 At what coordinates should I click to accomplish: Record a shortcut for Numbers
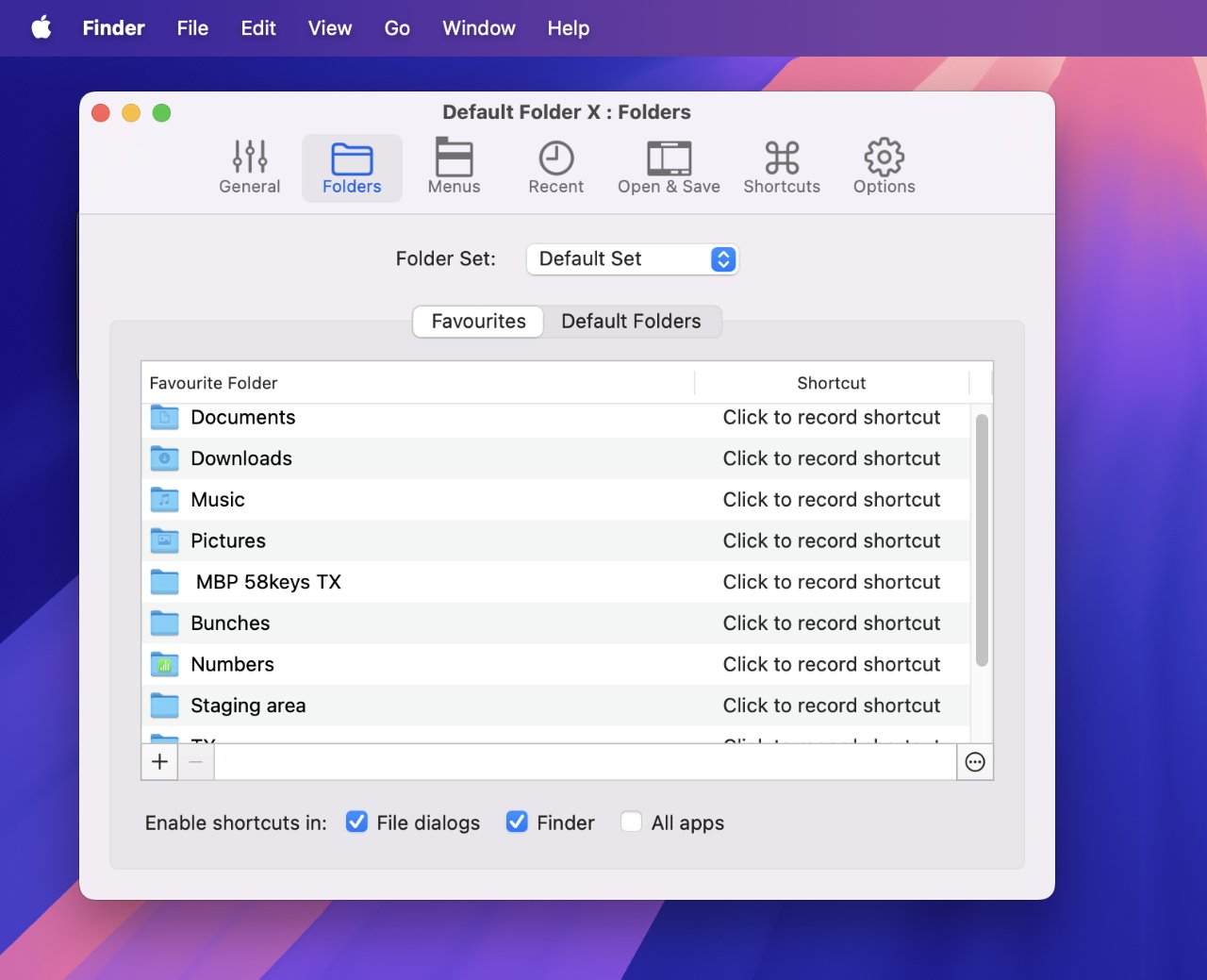[x=832, y=664]
